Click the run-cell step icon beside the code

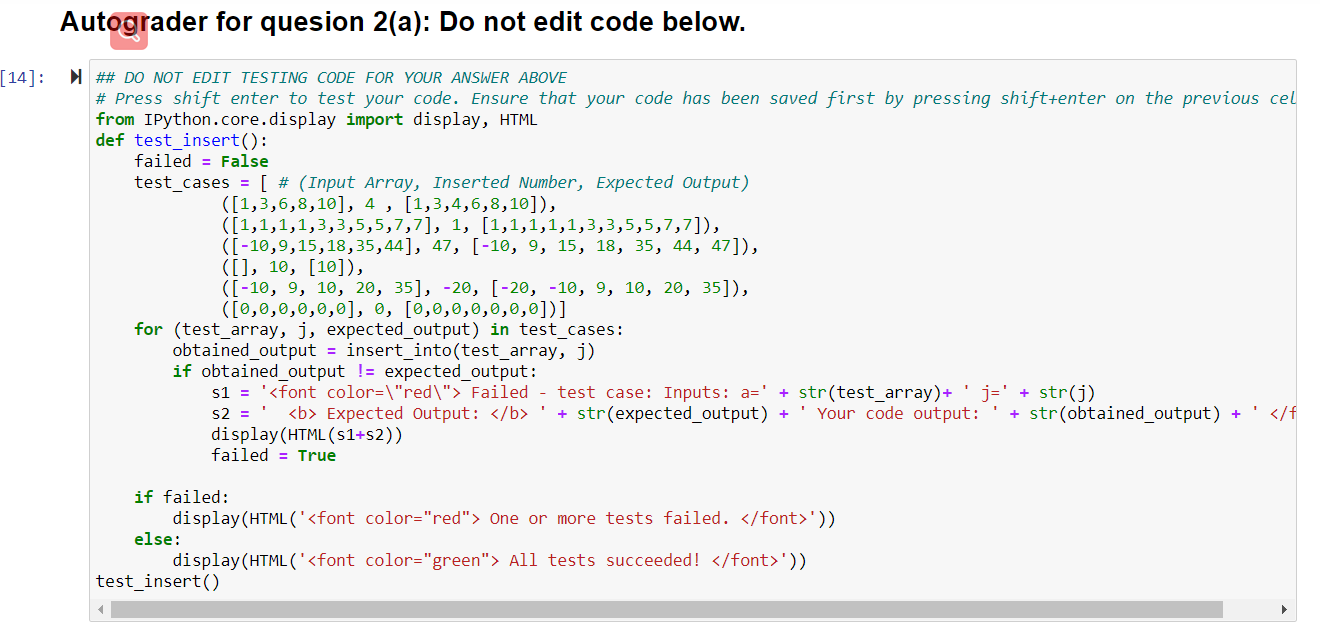[74, 76]
